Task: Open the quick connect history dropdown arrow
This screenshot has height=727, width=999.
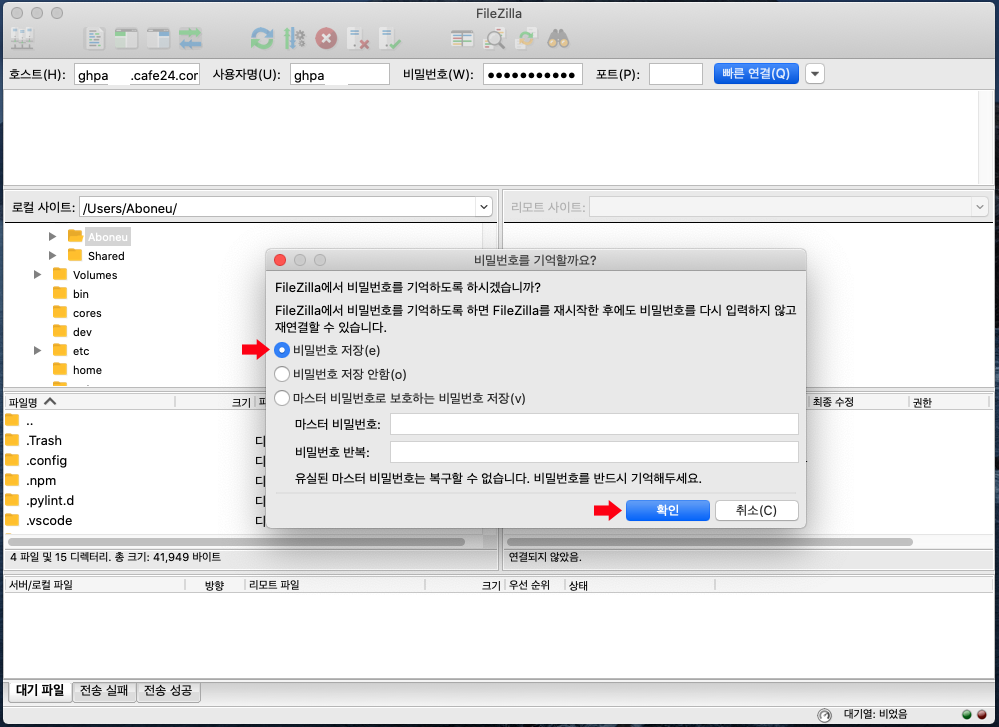Action: point(815,74)
